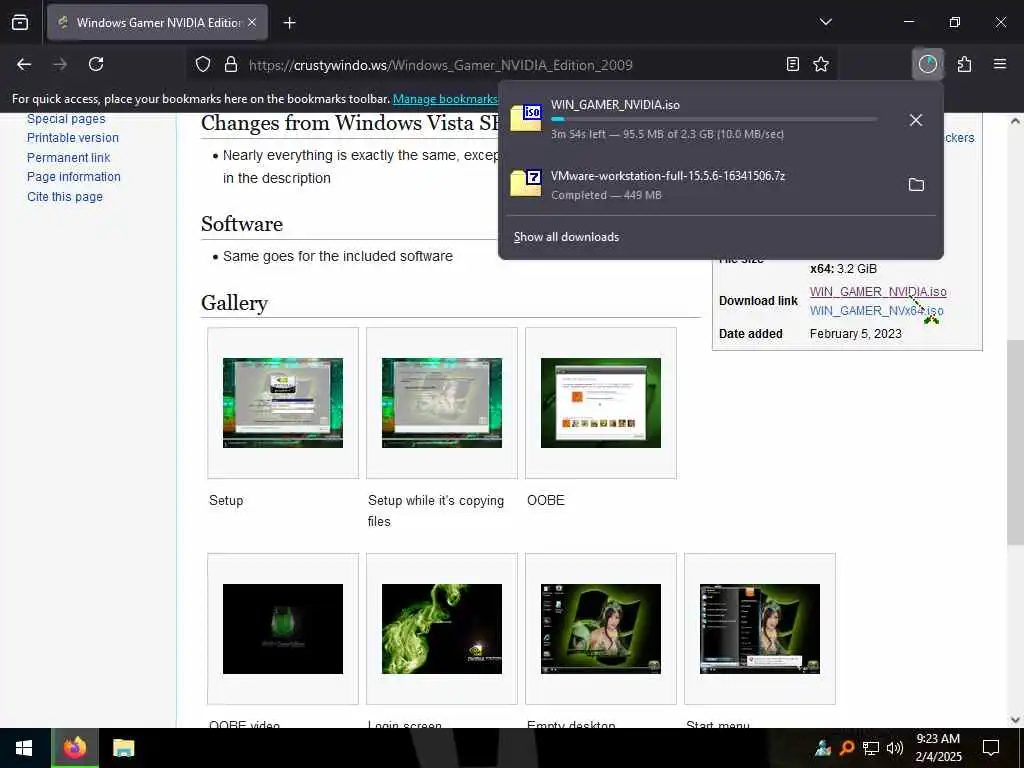Open Printable version link
Image resolution: width=1024 pixels, height=768 pixels.
[x=72, y=138]
